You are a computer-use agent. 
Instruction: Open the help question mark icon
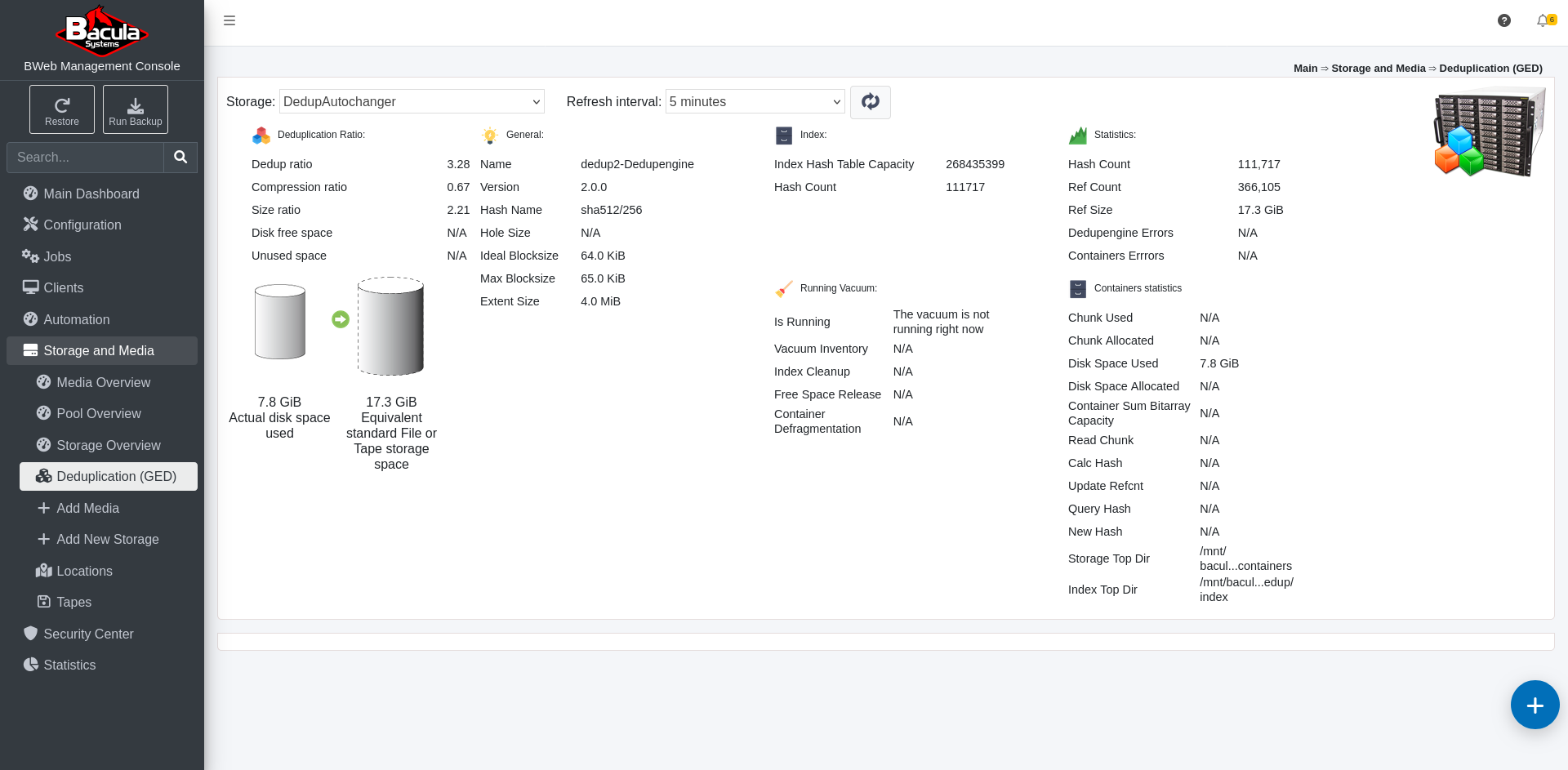click(1504, 20)
